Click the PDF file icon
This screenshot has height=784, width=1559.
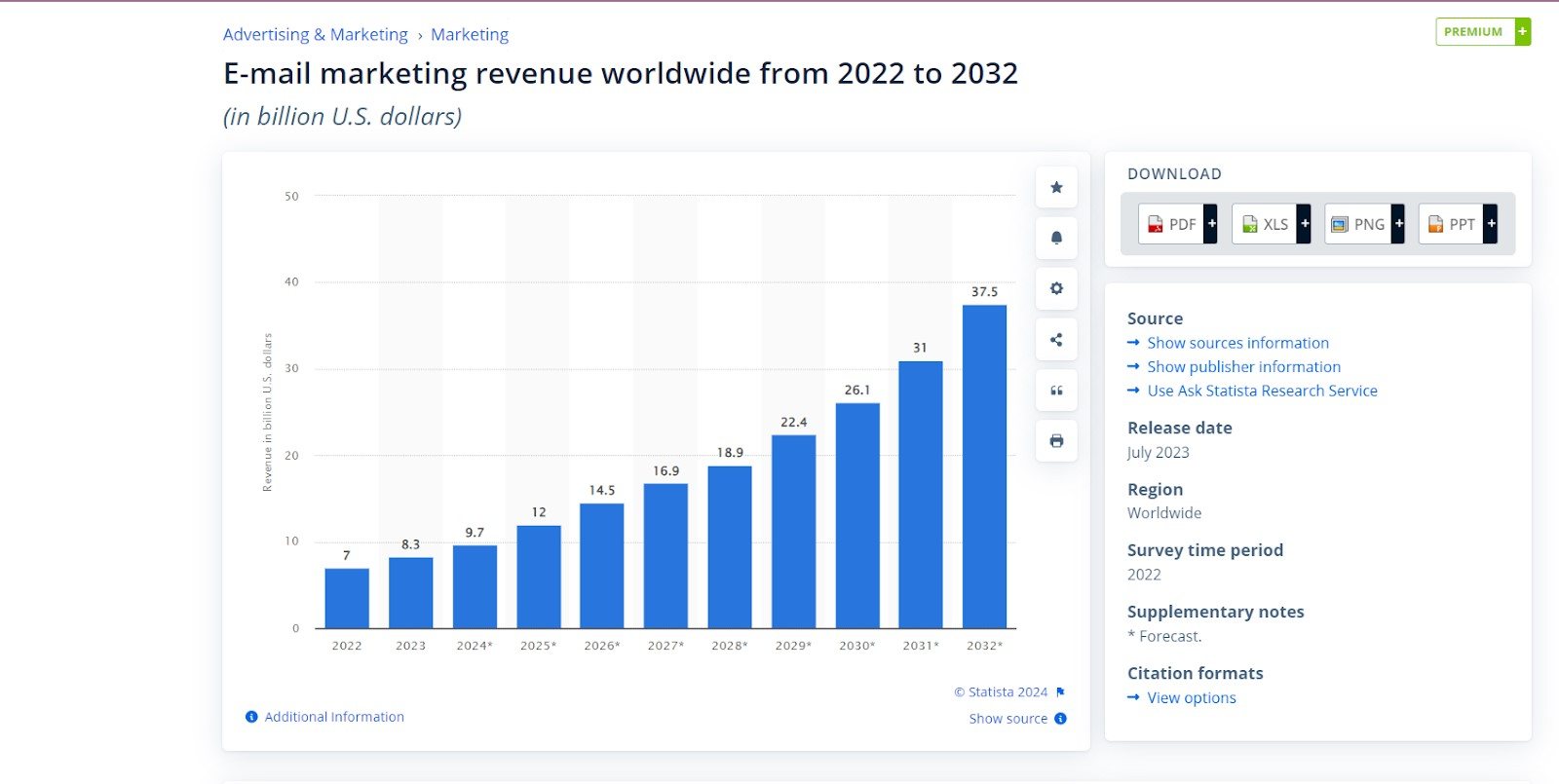[x=1155, y=224]
